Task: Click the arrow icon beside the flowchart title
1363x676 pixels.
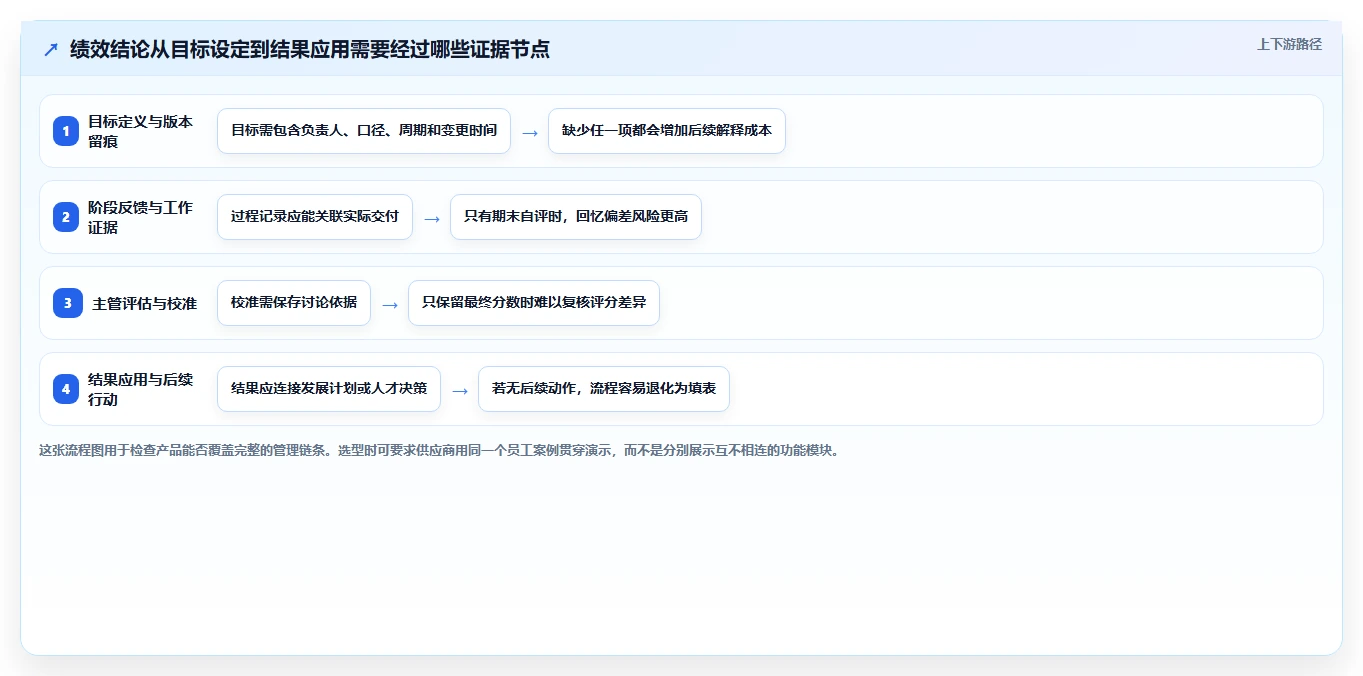Action: [51, 49]
